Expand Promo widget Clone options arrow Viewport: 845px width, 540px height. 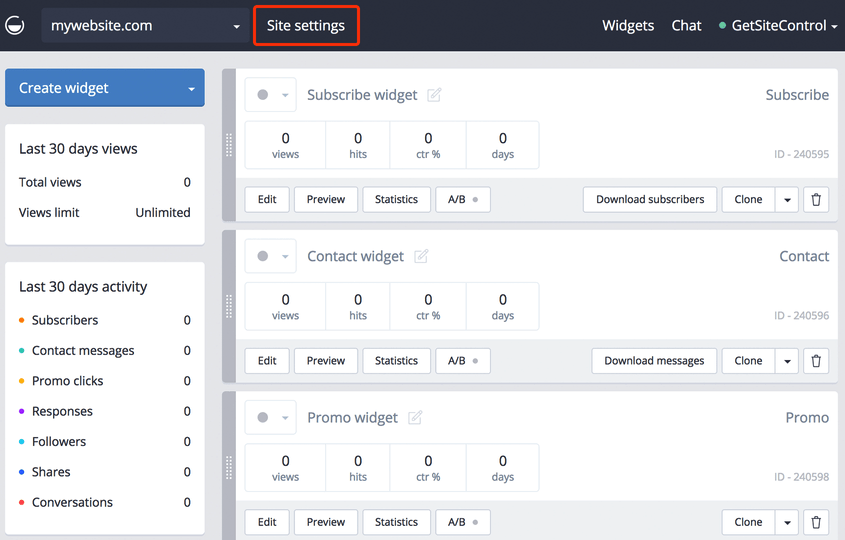[x=787, y=522]
